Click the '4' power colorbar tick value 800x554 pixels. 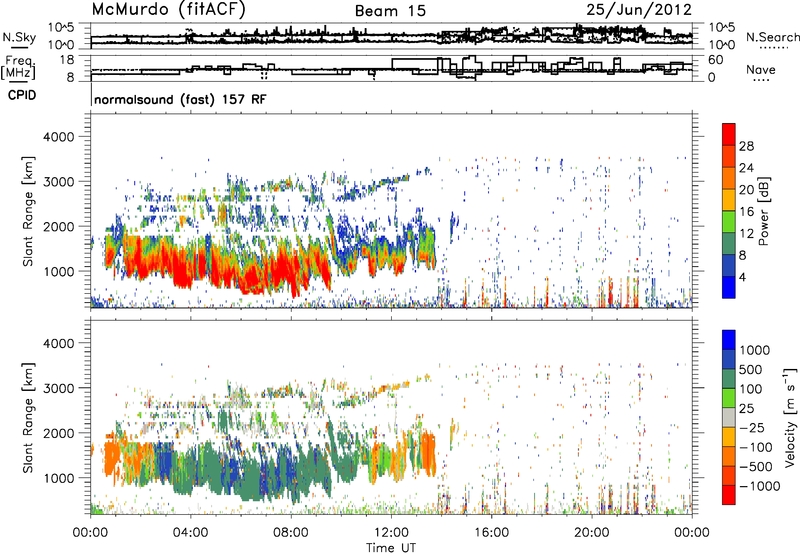coord(742,277)
